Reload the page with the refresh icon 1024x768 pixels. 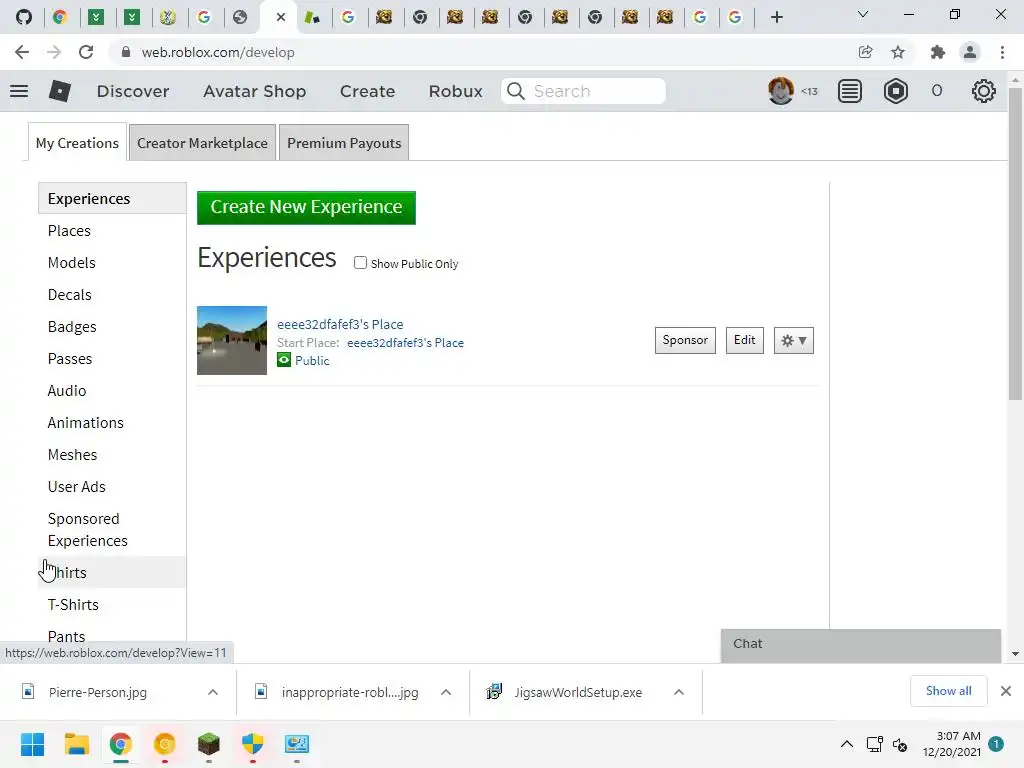click(86, 52)
